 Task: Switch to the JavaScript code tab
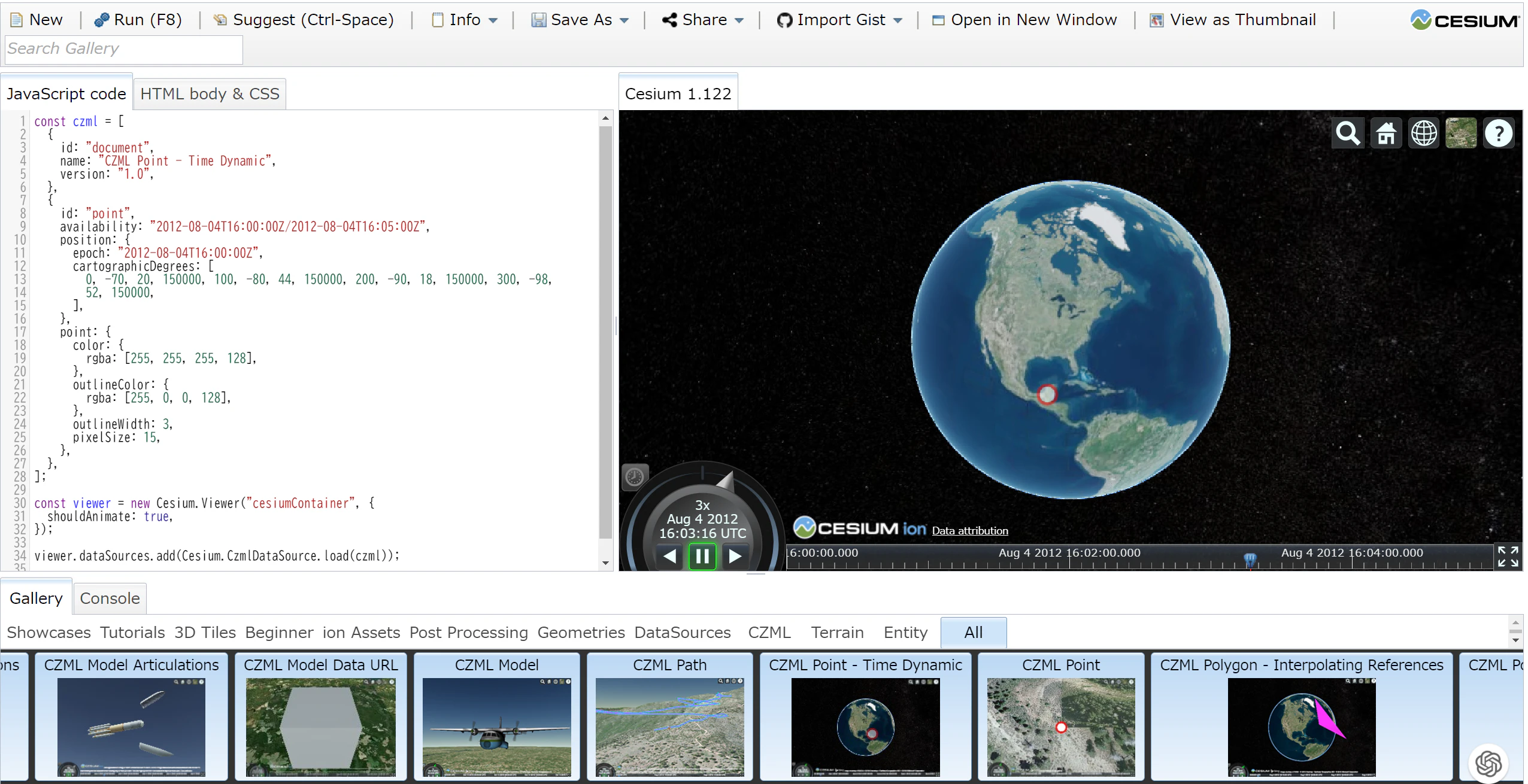pos(66,94)
